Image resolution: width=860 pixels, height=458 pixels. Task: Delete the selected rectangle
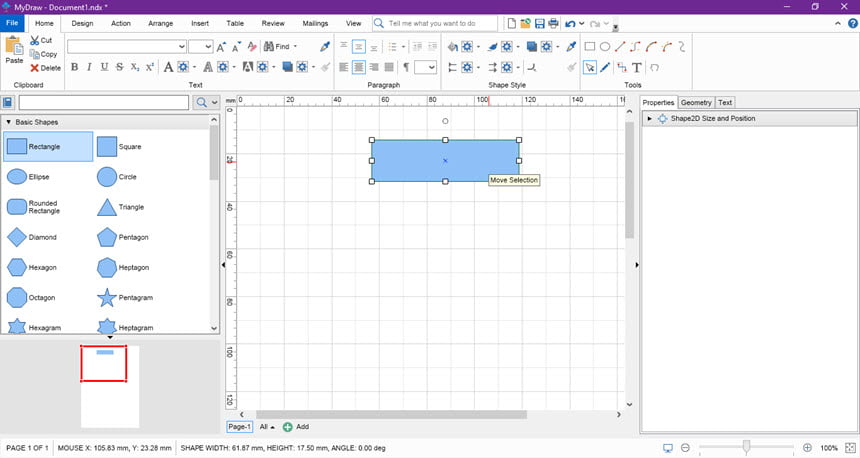click(x=46, y=68)
